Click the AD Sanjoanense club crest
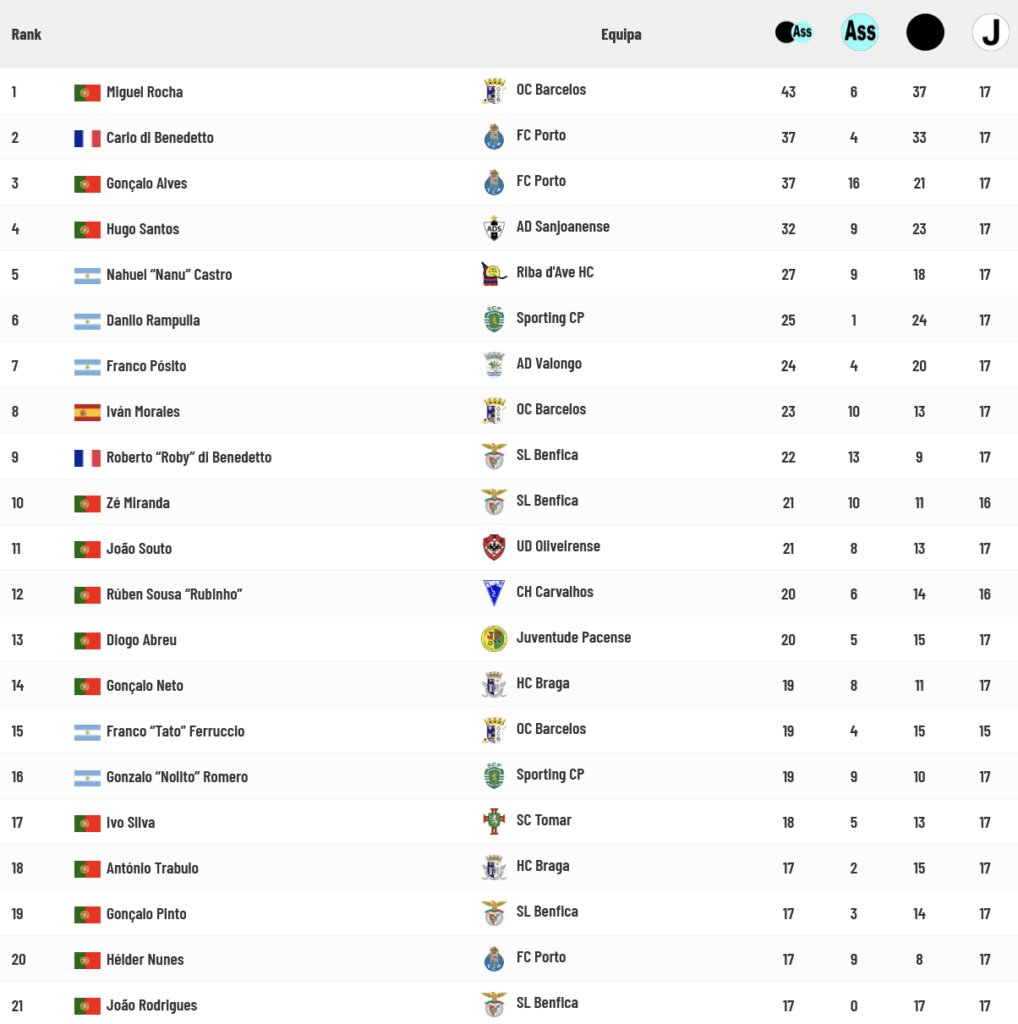Screen dimensions: 1018x1024 494,228
